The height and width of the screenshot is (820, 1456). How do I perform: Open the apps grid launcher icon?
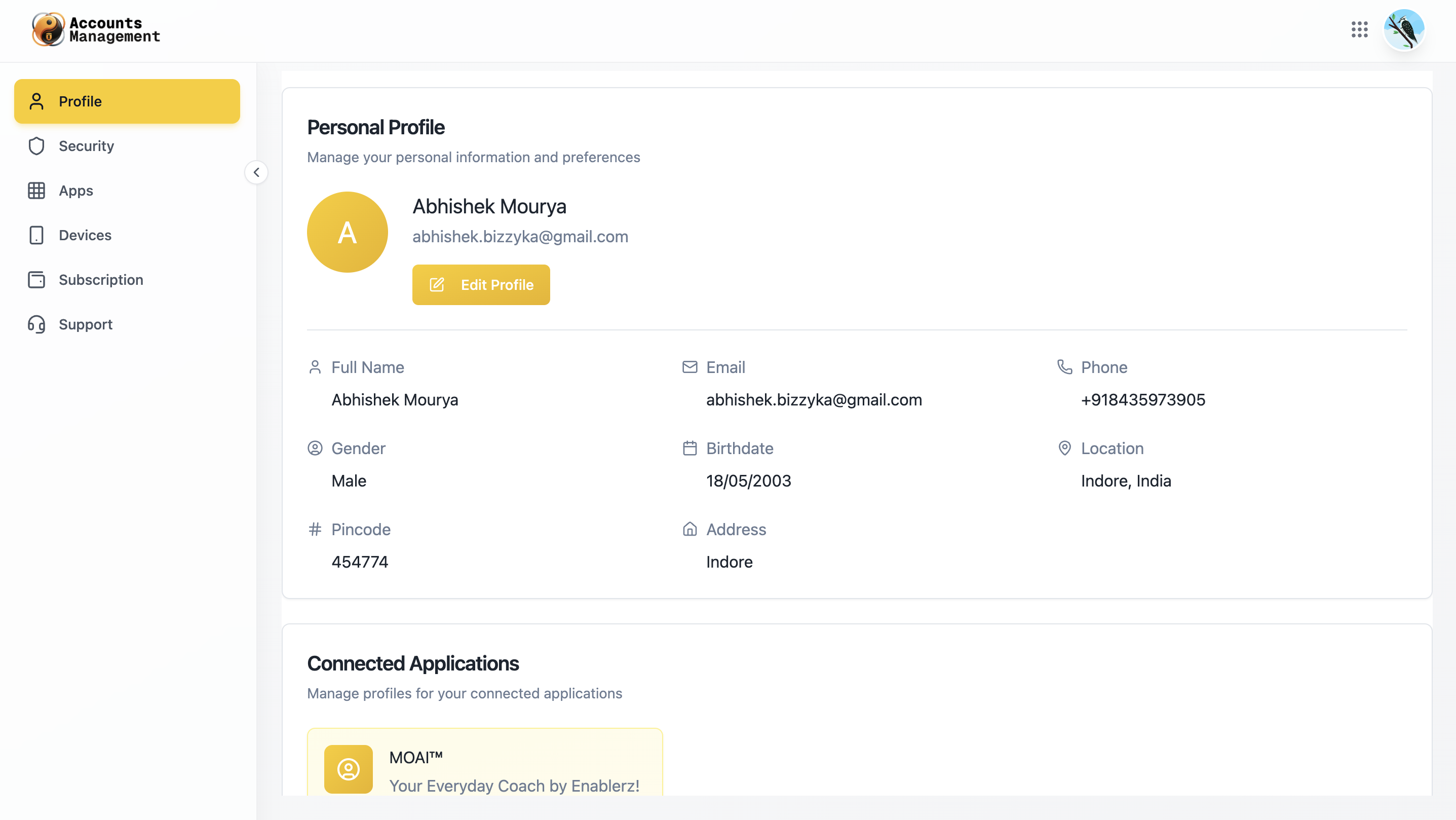pyautogui.click(x=1359, y=29)
